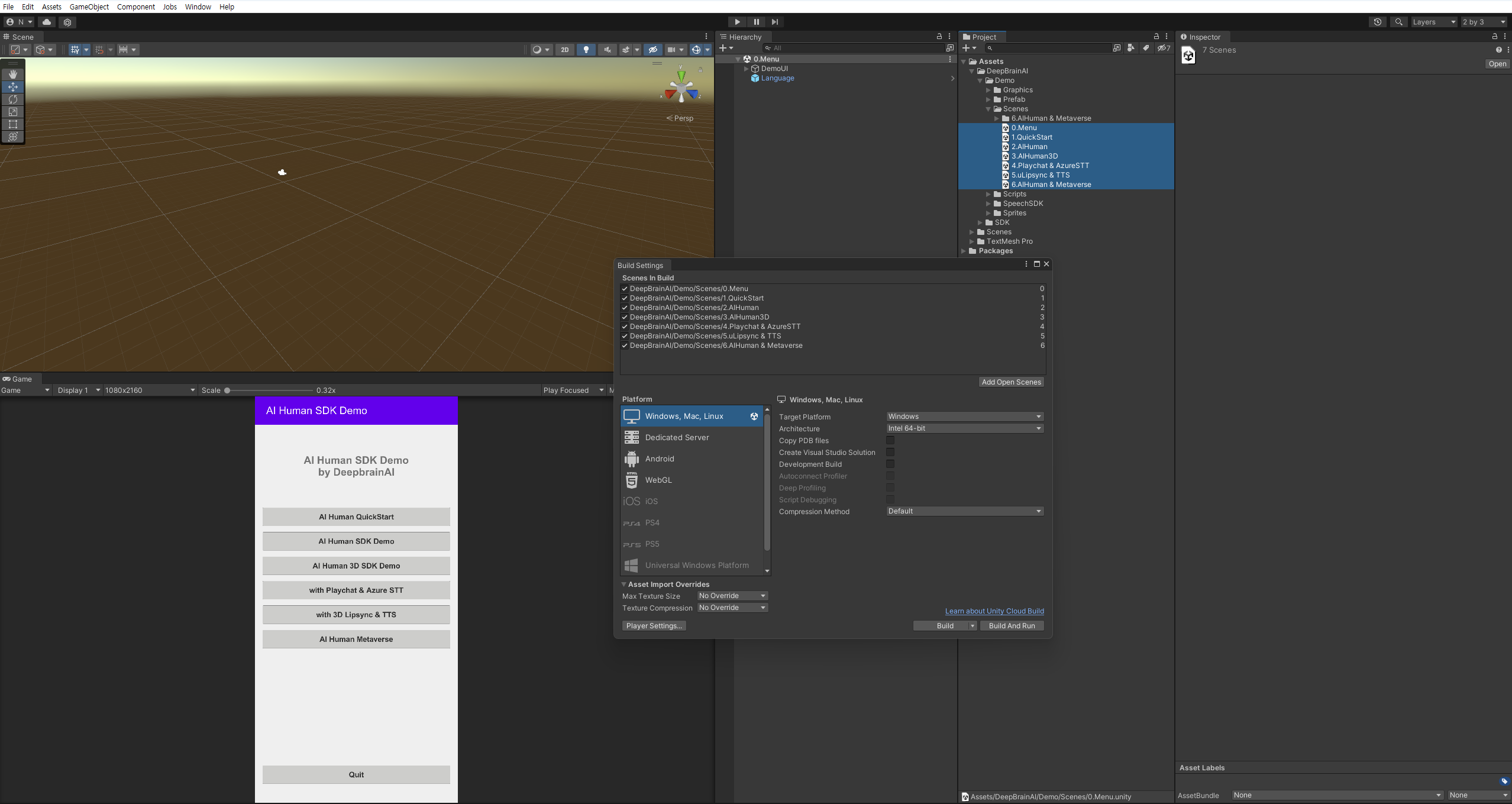Open Target Platform dropdown

pos(965,416)
